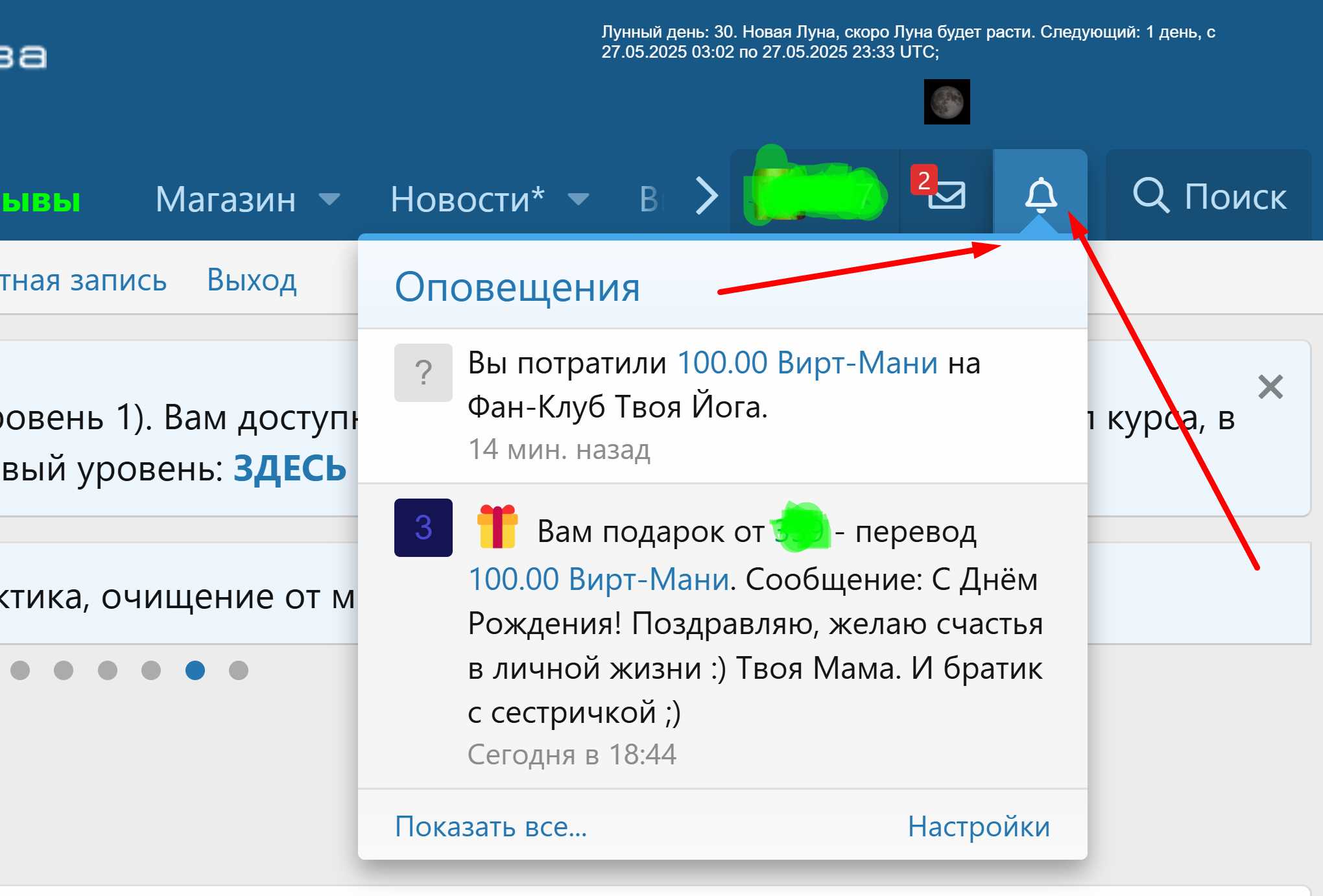Click the gift box icon in notification
The width and height of the screenshot is (1323, 896).
coord(497,526)
